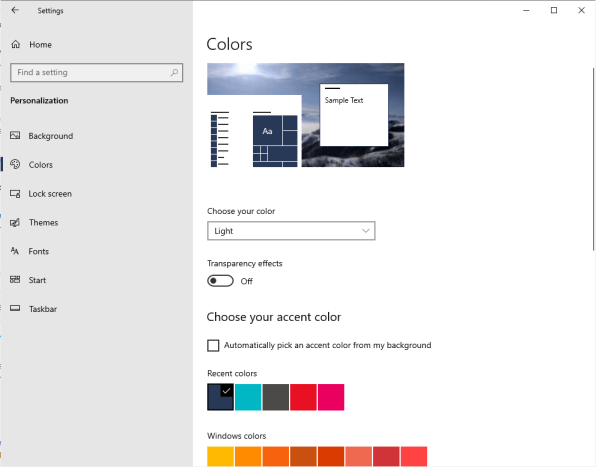
Task: Click the Start tiles icon
Action: point(15,280)
